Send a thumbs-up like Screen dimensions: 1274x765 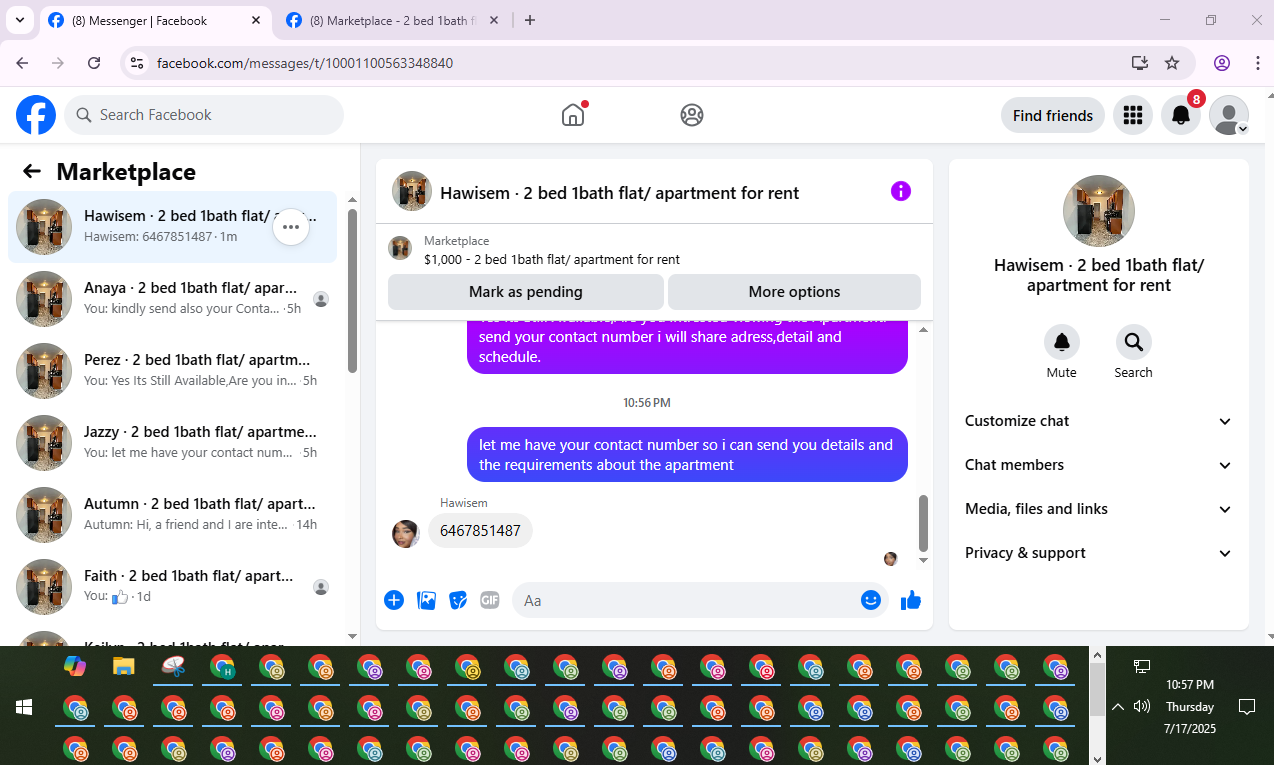[910, 600]
